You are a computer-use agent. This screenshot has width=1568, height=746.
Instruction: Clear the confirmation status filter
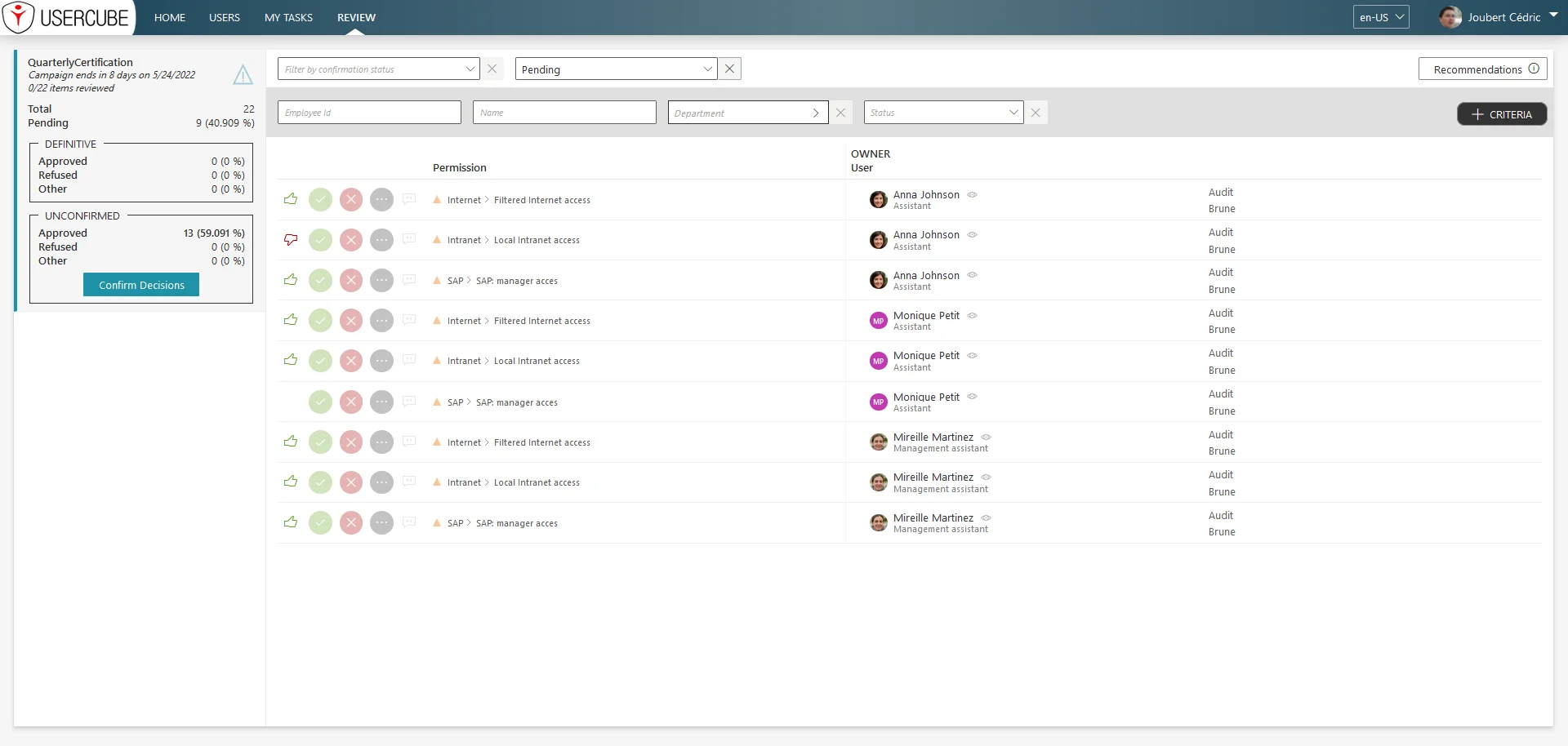pyautogui.click(x=492, y=69)
